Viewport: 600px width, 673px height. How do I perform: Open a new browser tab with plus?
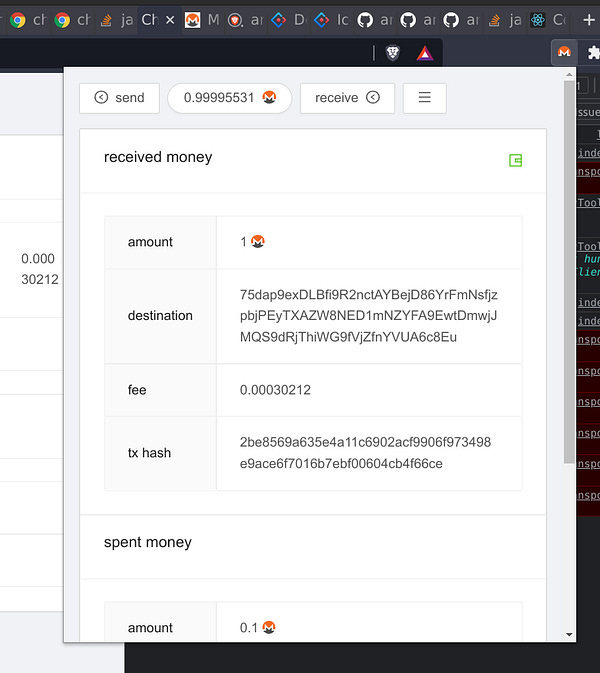tap(589, 20)
